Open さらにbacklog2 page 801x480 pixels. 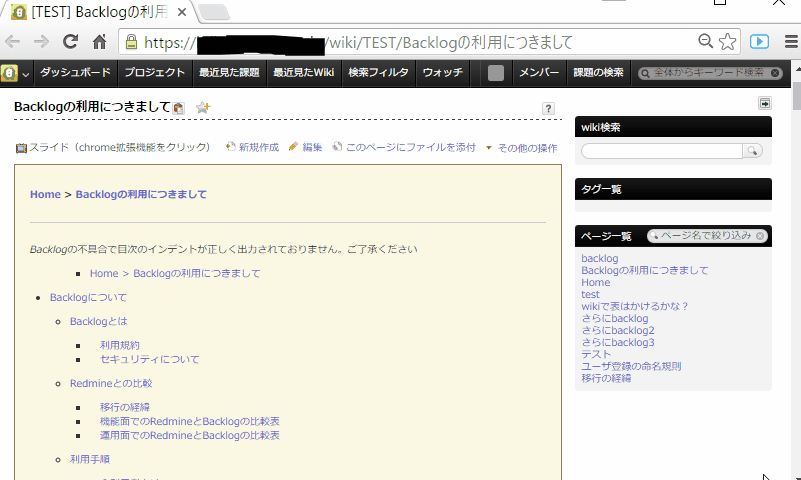pyautogui.click(x=618, y=330)
